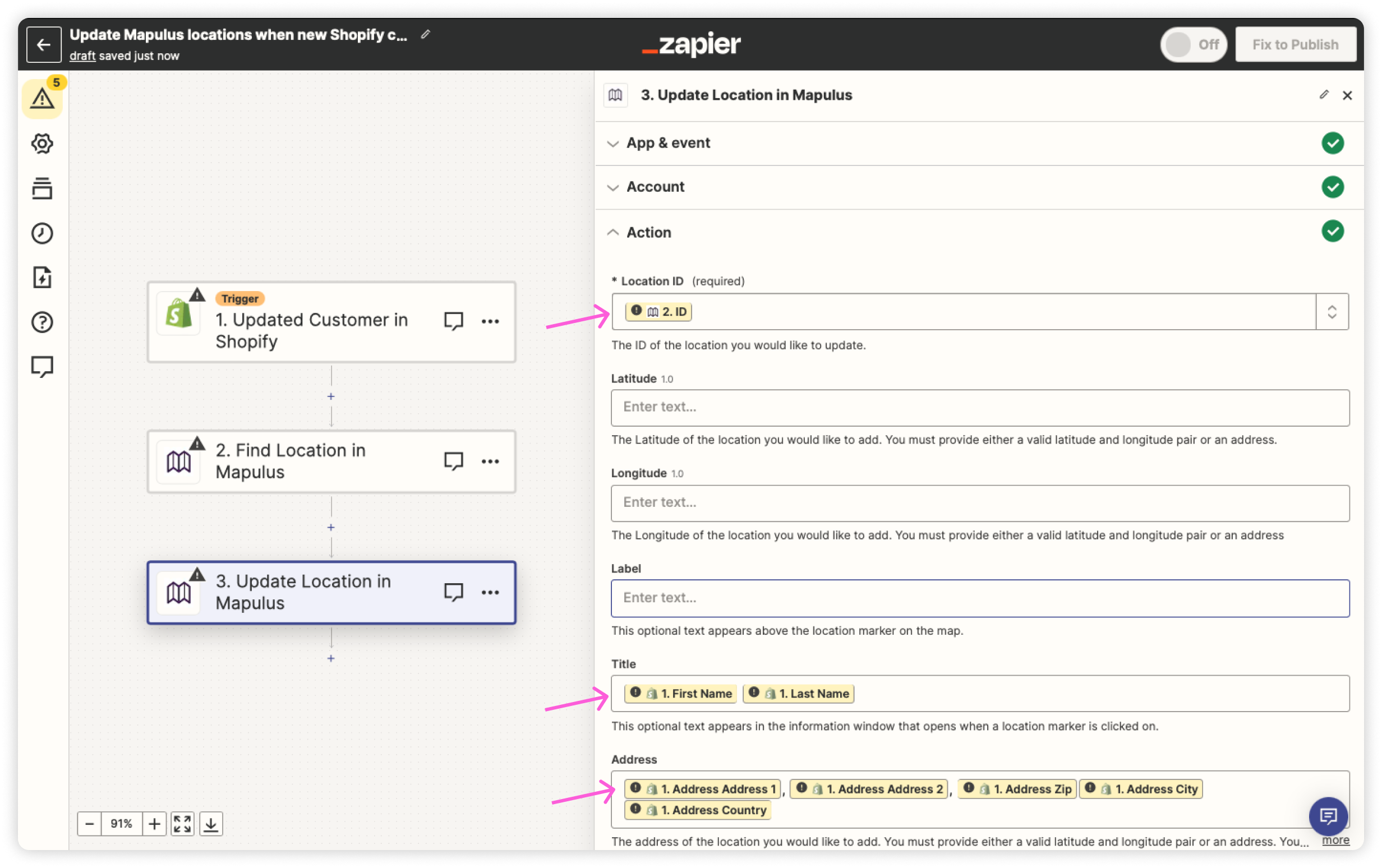This screenshot has width=1382, height=868.
Task: Open the Zap details file icon
Action: tap(43, 278)
